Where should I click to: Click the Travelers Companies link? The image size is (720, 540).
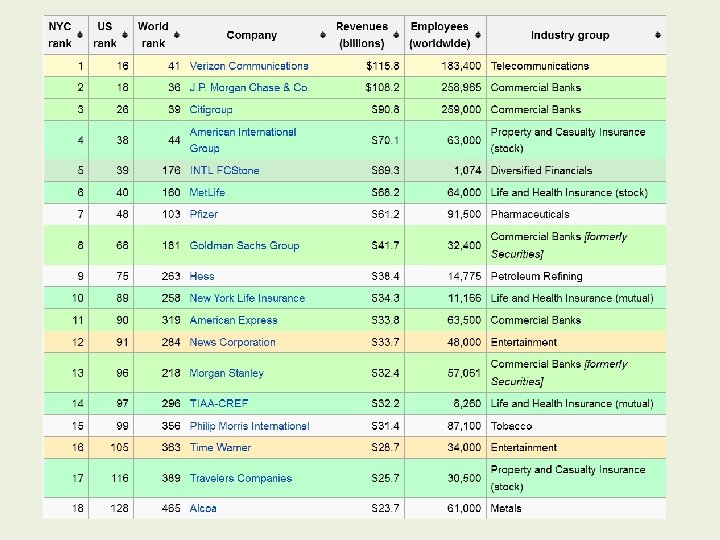(241, 478)
